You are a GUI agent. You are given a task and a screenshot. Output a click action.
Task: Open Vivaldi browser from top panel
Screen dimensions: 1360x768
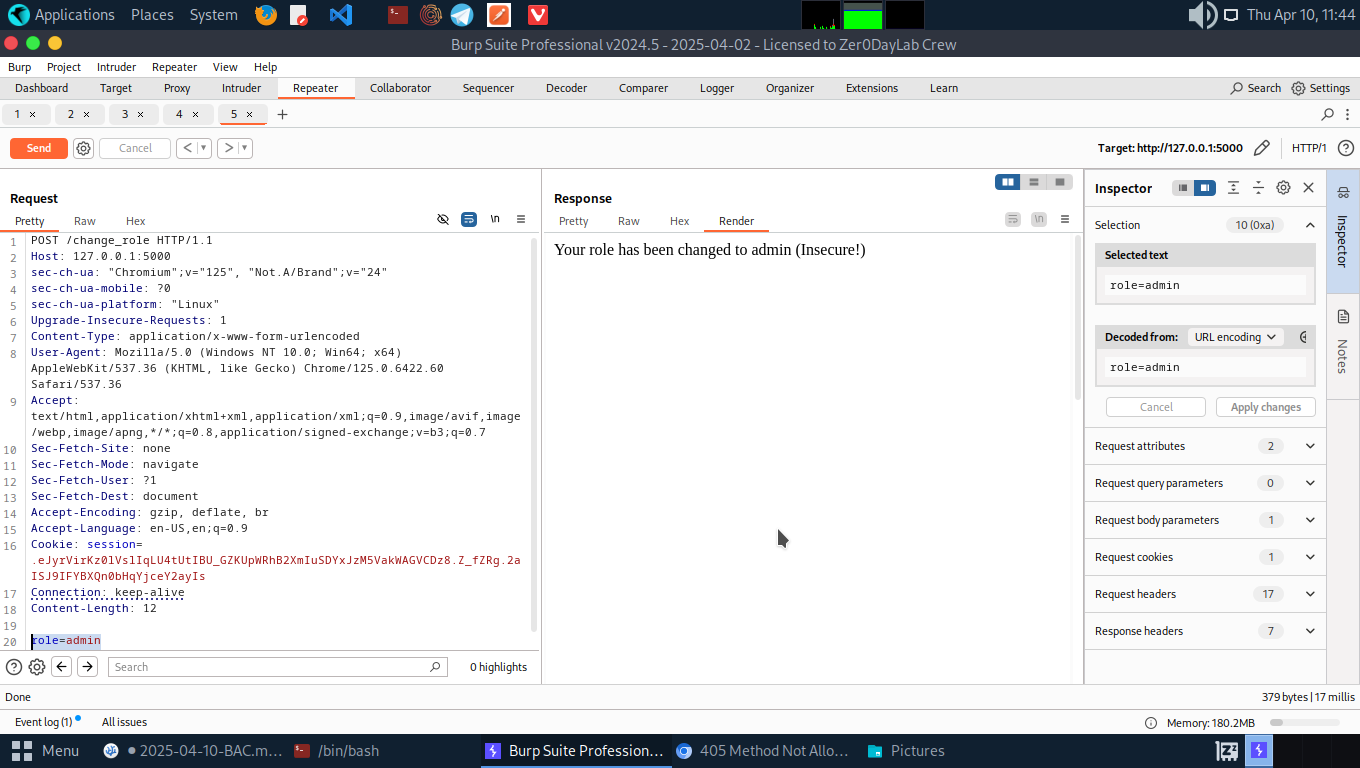pyautogui.click(x=538, y=15)
